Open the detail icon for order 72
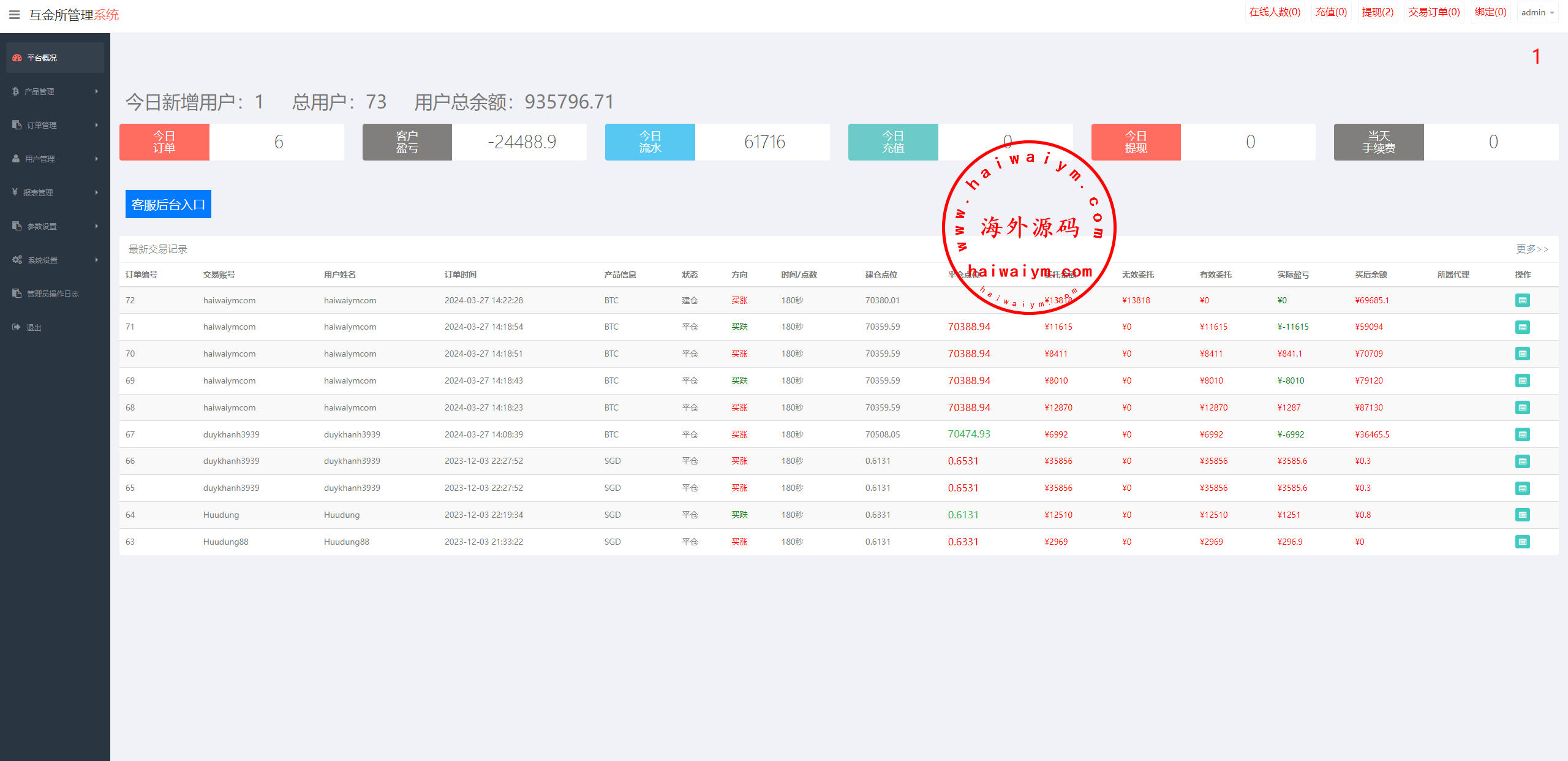 pyautogui.click(x=1522, y=300)
